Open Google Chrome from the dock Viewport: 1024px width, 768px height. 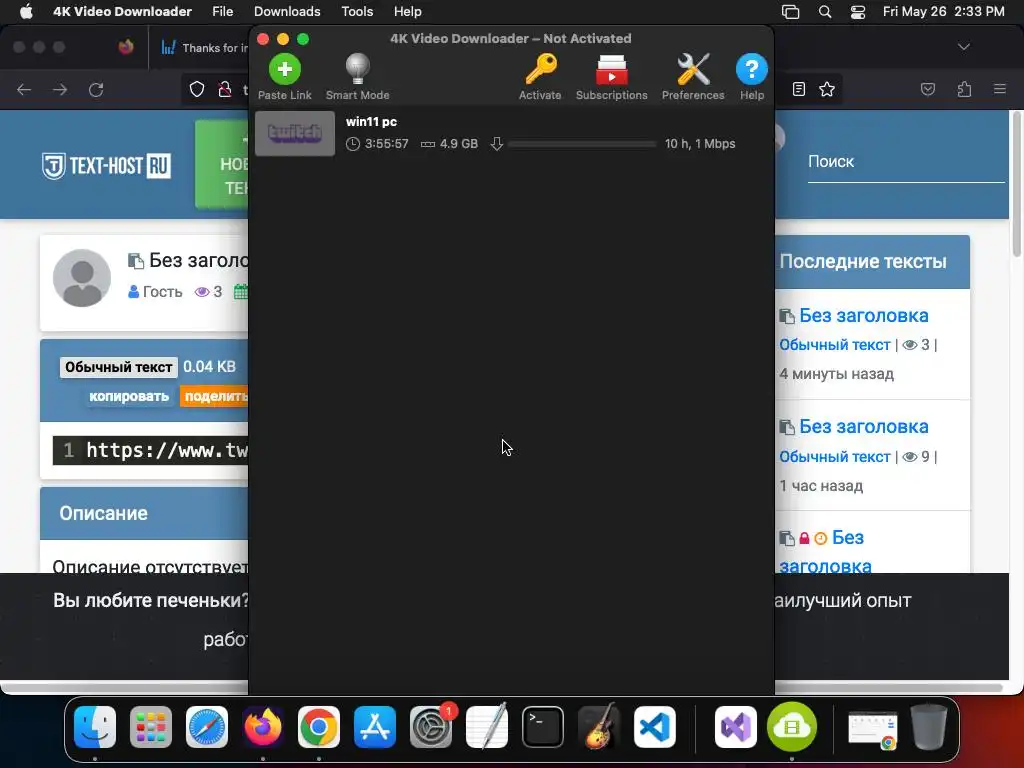coord(319,727)
